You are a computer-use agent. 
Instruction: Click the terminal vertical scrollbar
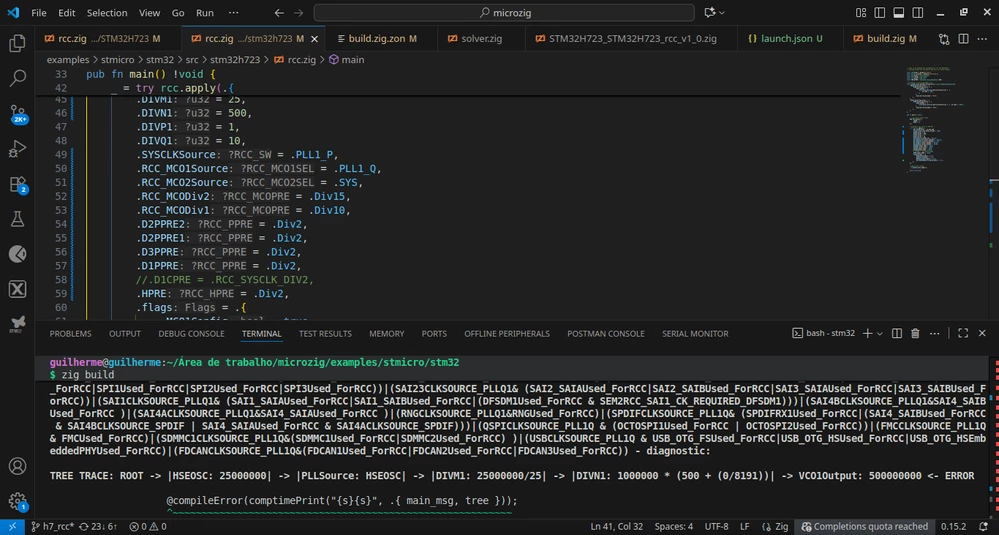point(995,439)
